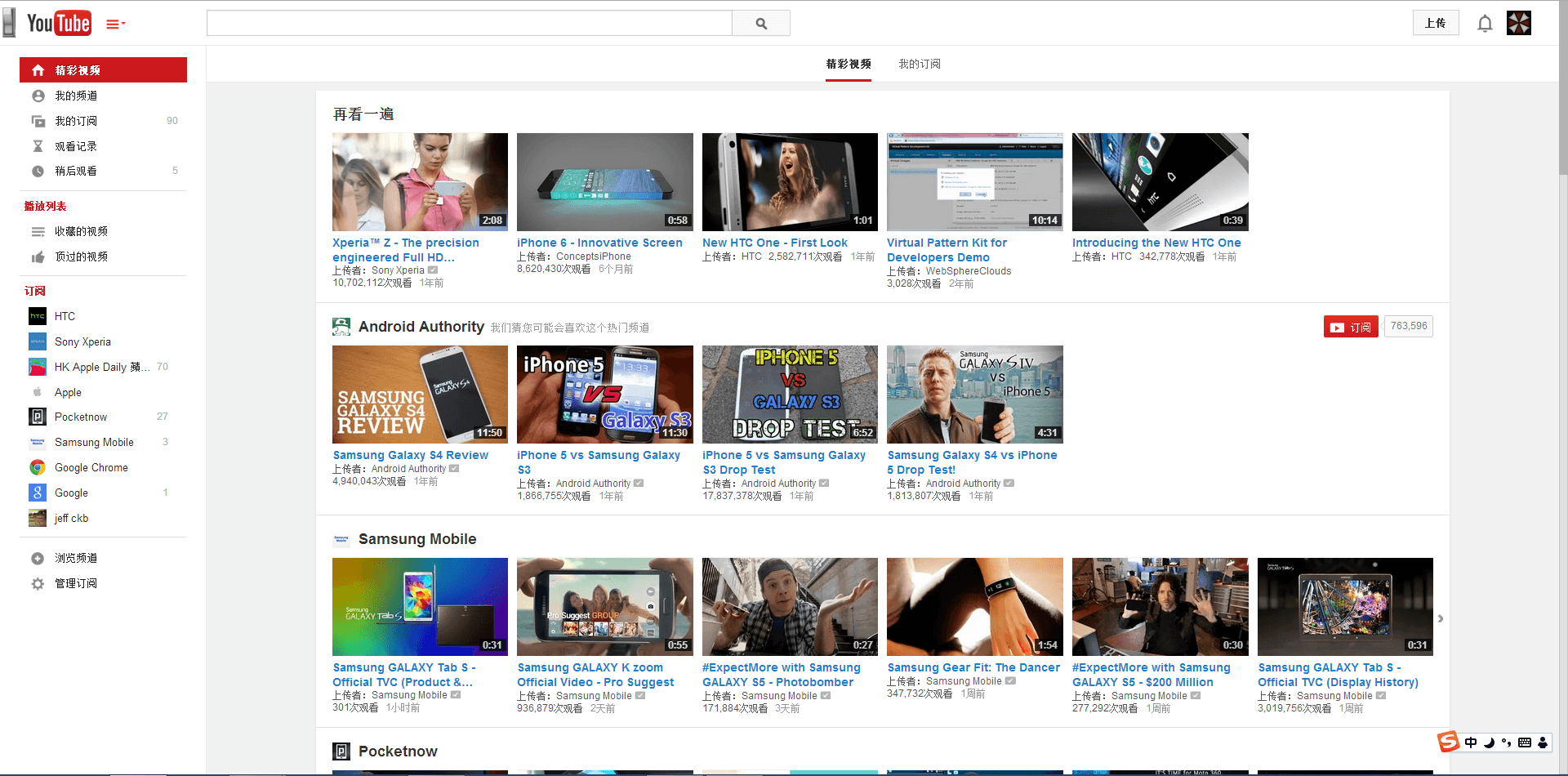Click the 上传 upload button
Viewport: 1568px width, 776px height.
1436,23
